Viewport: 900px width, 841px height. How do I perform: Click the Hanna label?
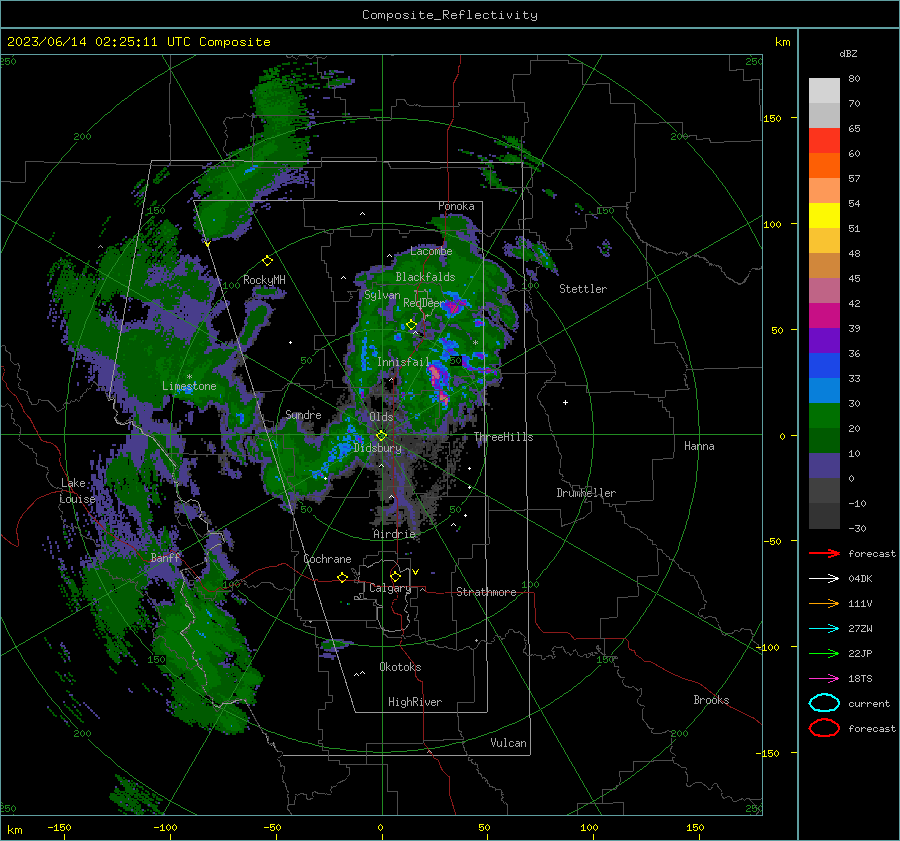coord(699,446)
